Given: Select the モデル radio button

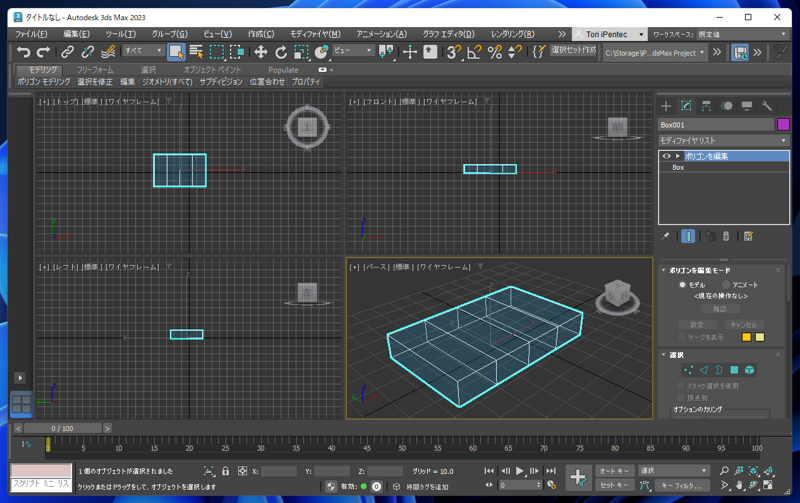Looking at the screenshot, I should click(683, 285).
